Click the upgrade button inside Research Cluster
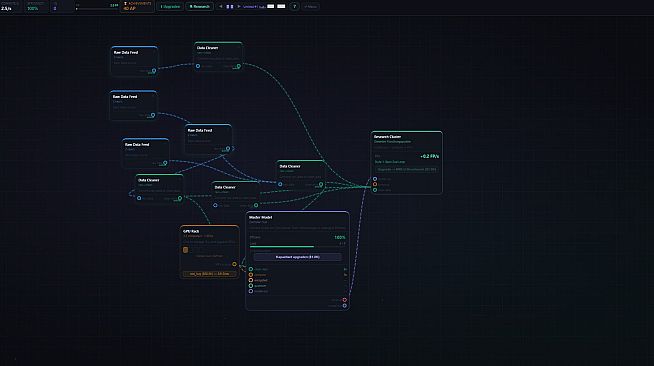The height and width of the screenshot is (366, 654). [x=407, y=170]
